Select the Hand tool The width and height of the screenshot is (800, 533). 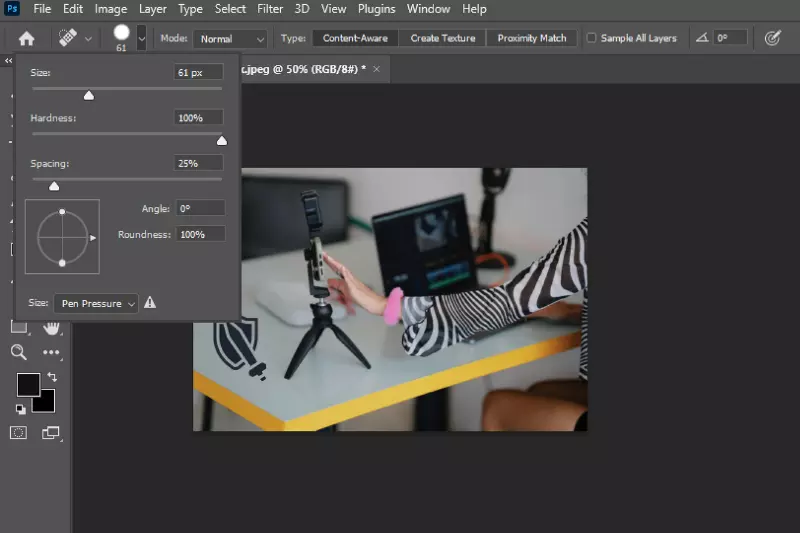pos(52,328)
